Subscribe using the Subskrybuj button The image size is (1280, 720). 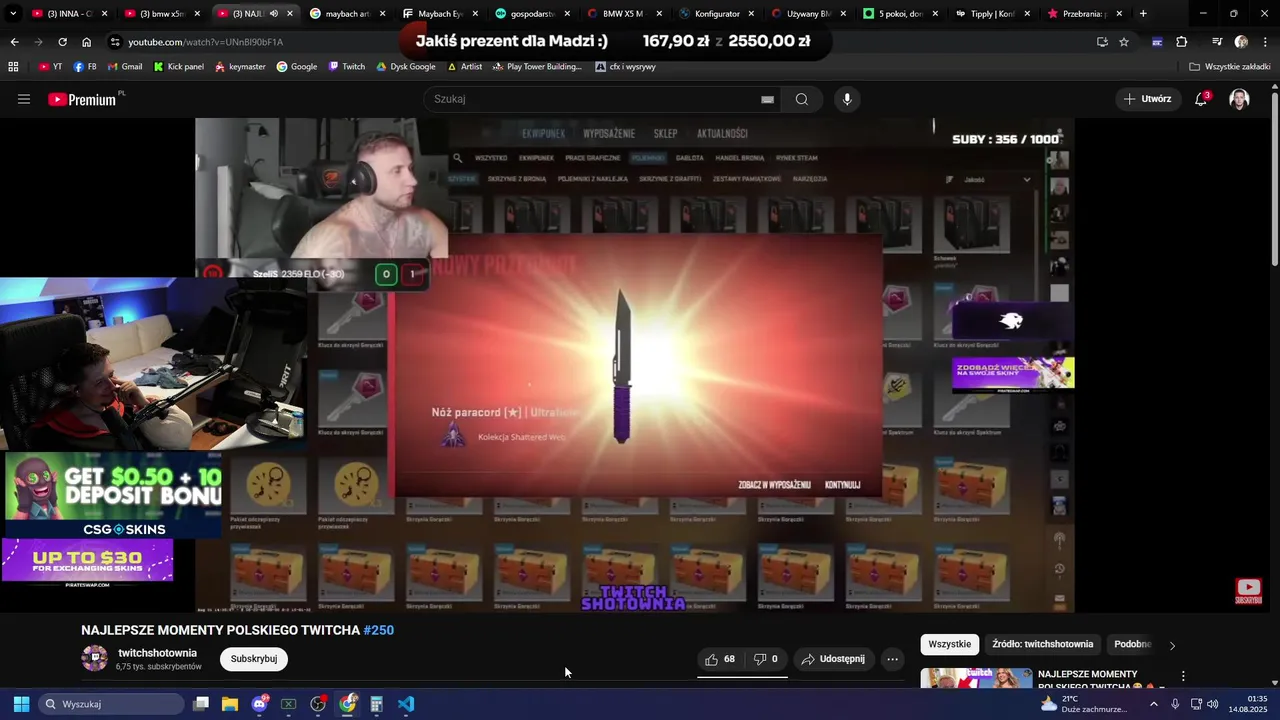254,659
